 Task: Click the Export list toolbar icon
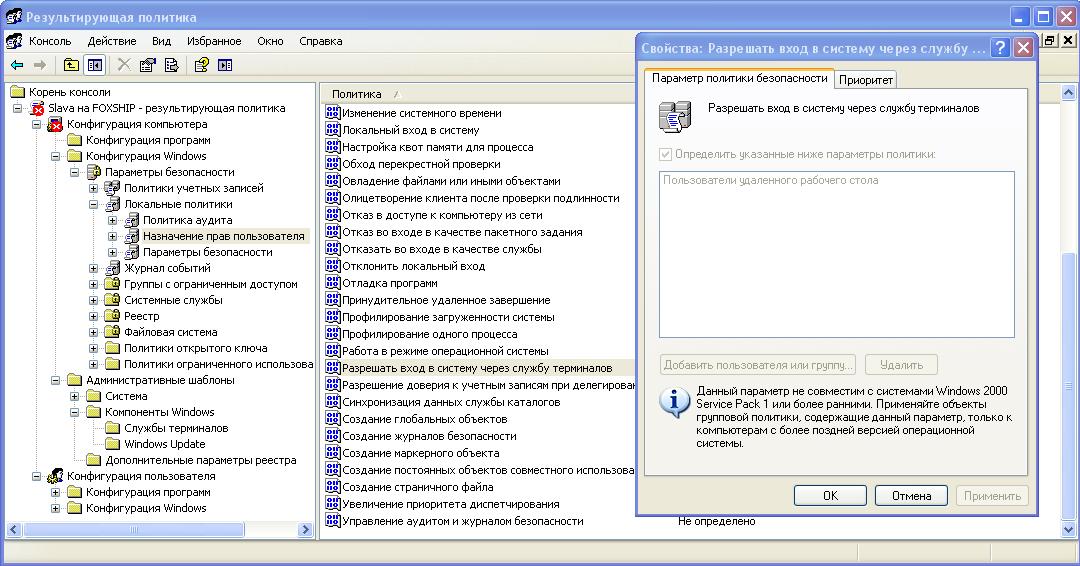click(172, 65)
